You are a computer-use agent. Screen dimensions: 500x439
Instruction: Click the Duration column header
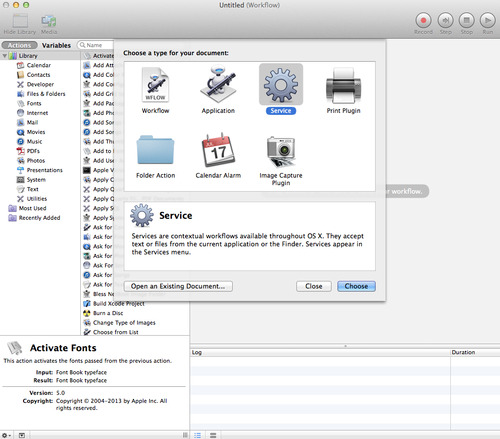pyautogui.click(x=475, y=352)
